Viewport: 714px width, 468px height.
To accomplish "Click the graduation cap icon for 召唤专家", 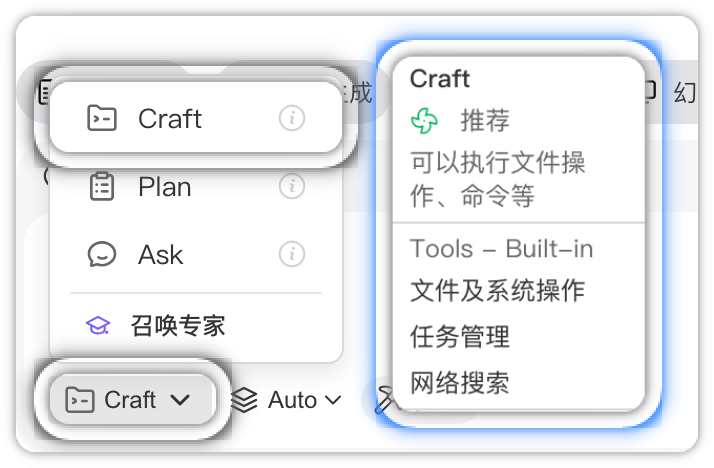I will [x=98, y=325].
